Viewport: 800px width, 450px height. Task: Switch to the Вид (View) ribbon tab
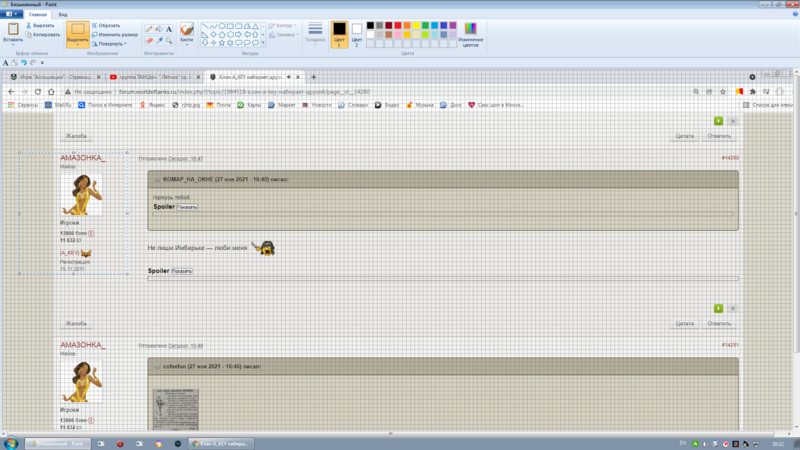[63, 14]
